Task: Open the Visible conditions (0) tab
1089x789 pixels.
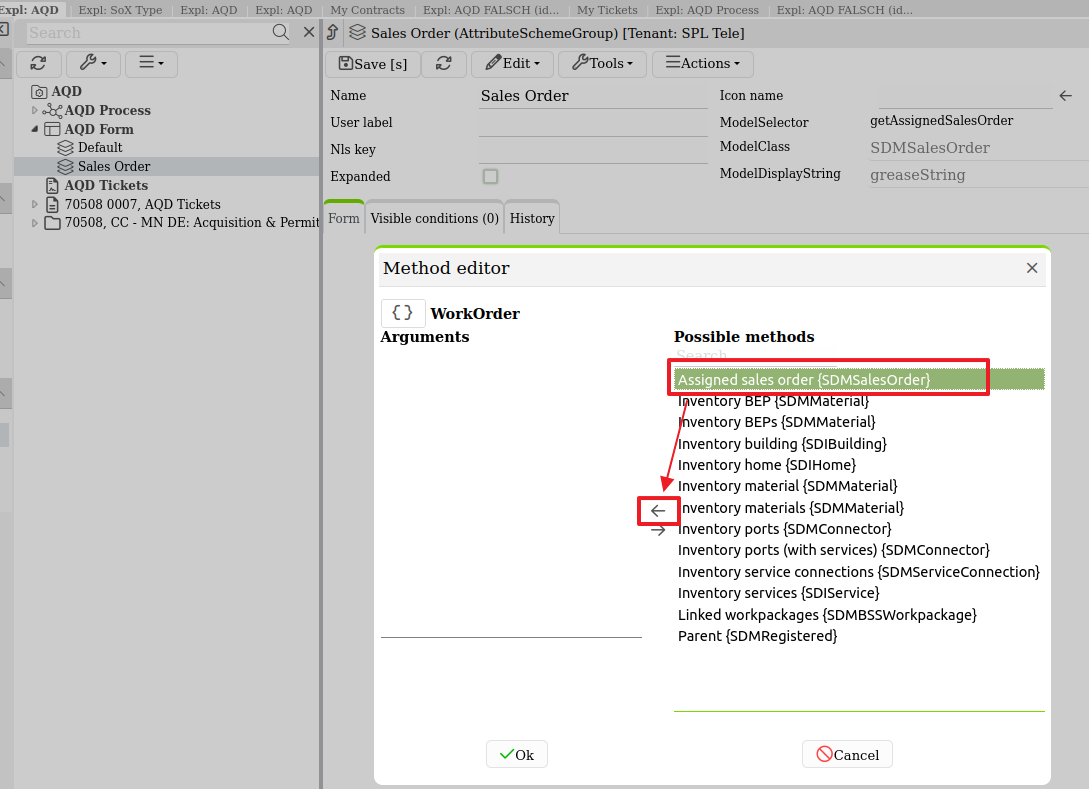Action: (x=435, y=218)
